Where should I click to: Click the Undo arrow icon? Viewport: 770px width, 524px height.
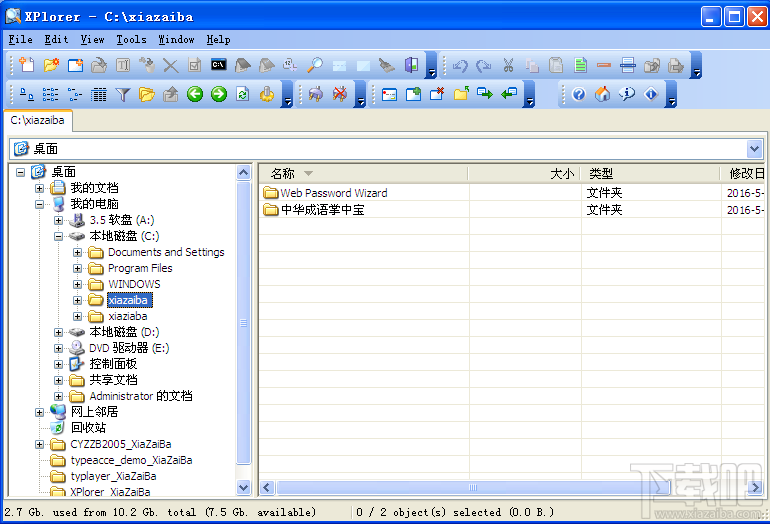[x=460, y=65]
